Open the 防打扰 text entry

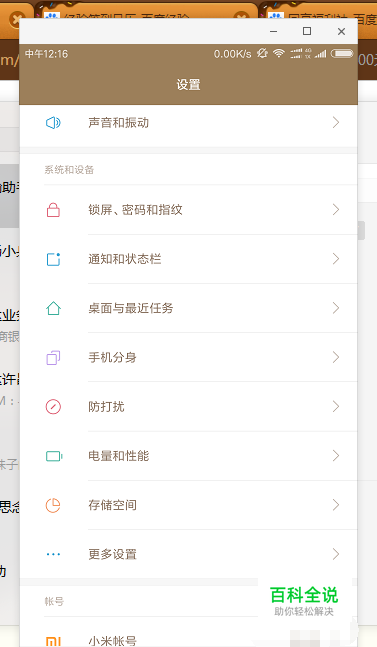(x=106, y=407)
